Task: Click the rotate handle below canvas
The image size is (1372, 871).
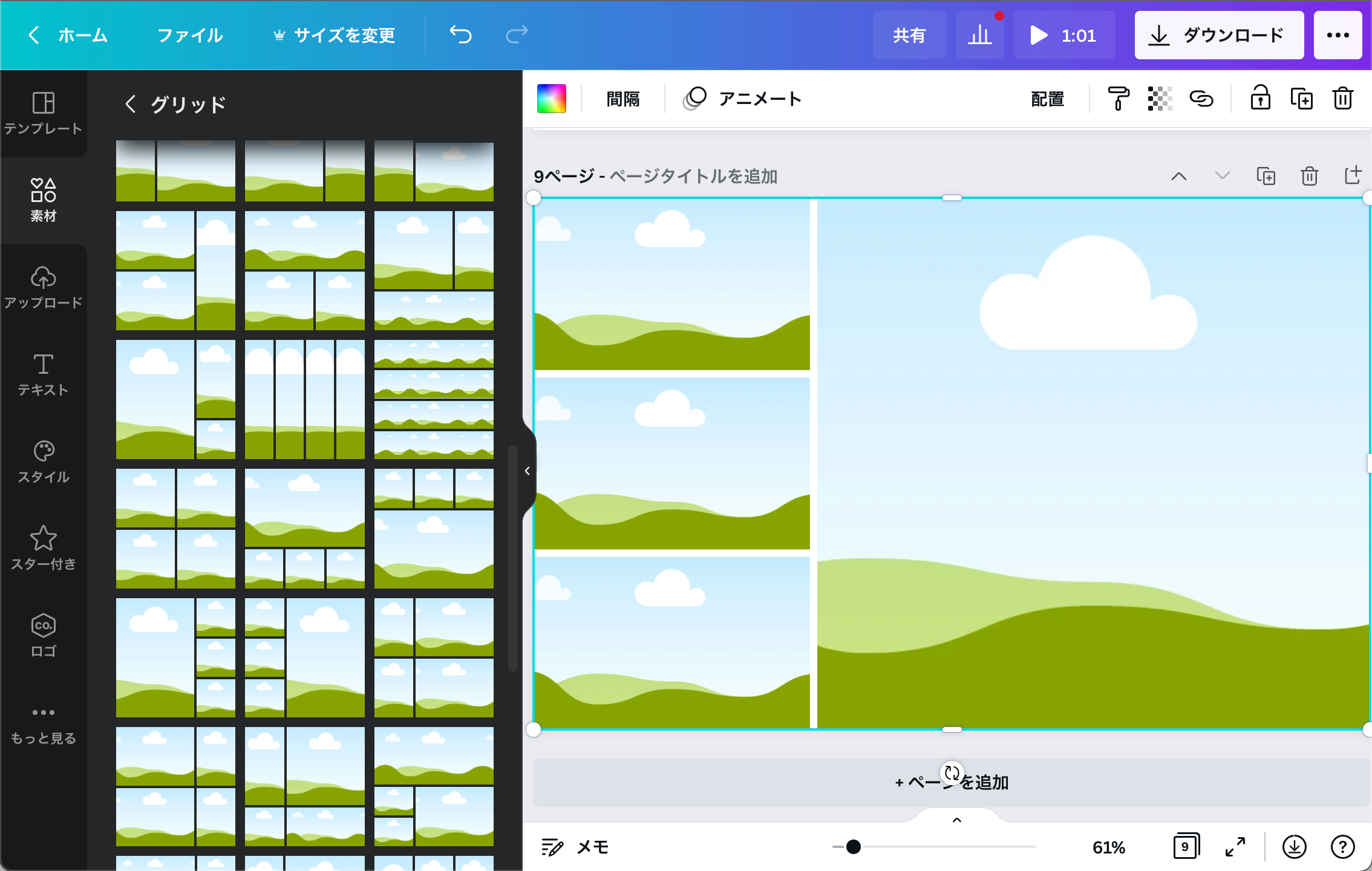Action: [952, 772]
